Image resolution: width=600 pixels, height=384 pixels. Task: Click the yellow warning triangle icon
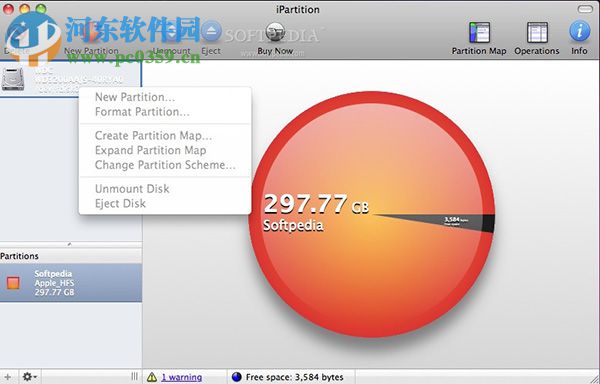[152, 377]
